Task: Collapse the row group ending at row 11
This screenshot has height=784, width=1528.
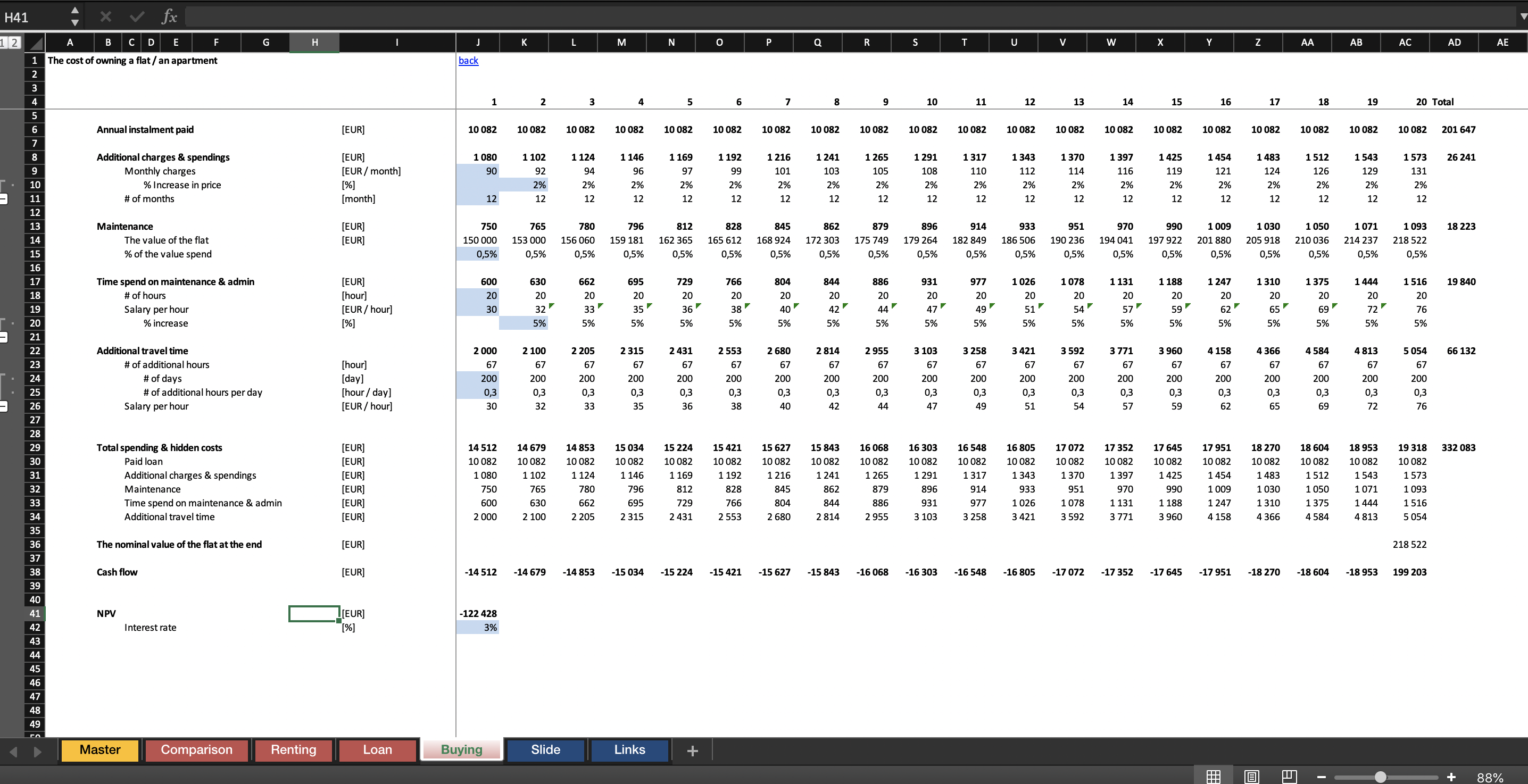Action: pyautogui.click(x=3, y=199)
